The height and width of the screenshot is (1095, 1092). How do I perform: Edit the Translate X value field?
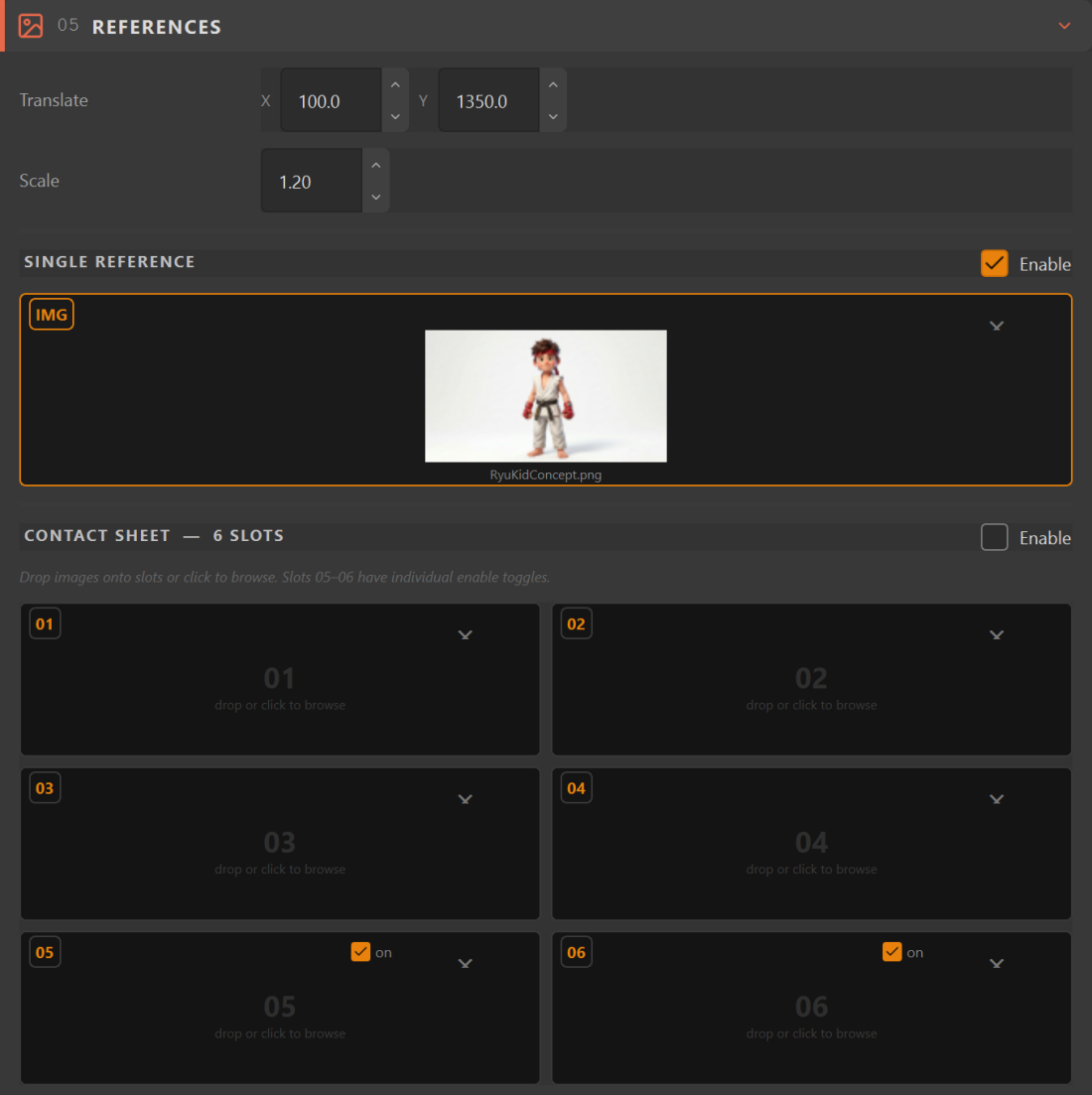[331, 100]
